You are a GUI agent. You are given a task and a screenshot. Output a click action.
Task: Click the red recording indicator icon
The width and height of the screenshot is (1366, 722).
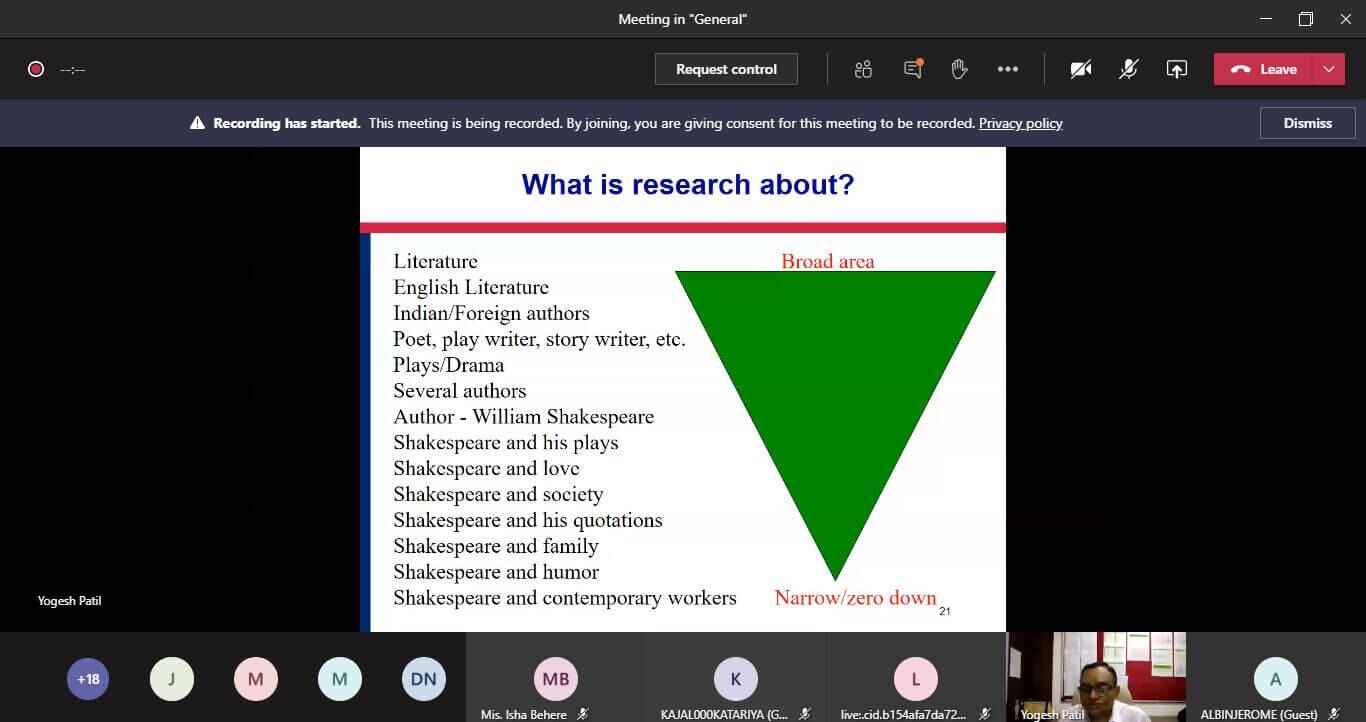[x=36, y=69]
